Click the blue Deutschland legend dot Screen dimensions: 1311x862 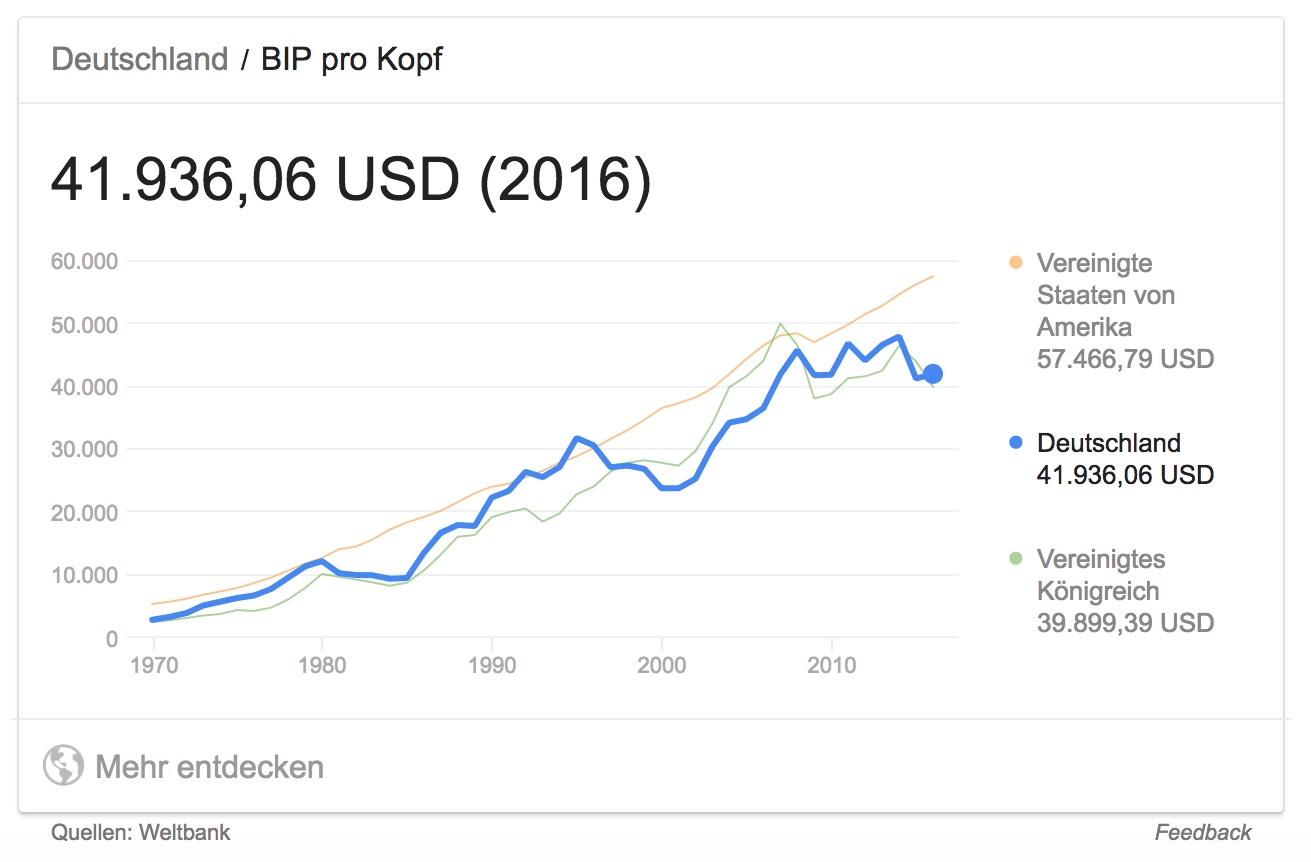coord(1016,443)
